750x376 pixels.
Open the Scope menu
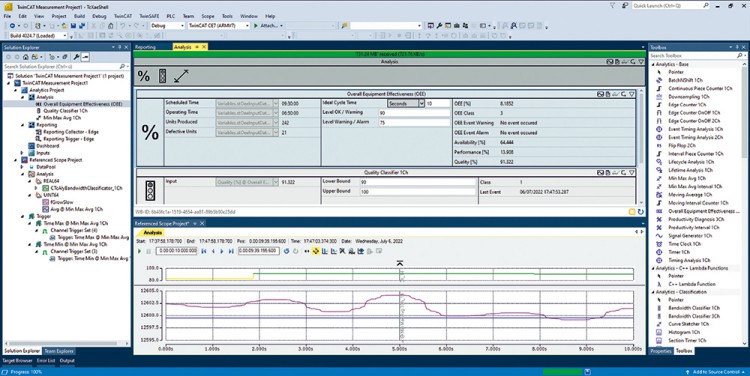[208, 16]
